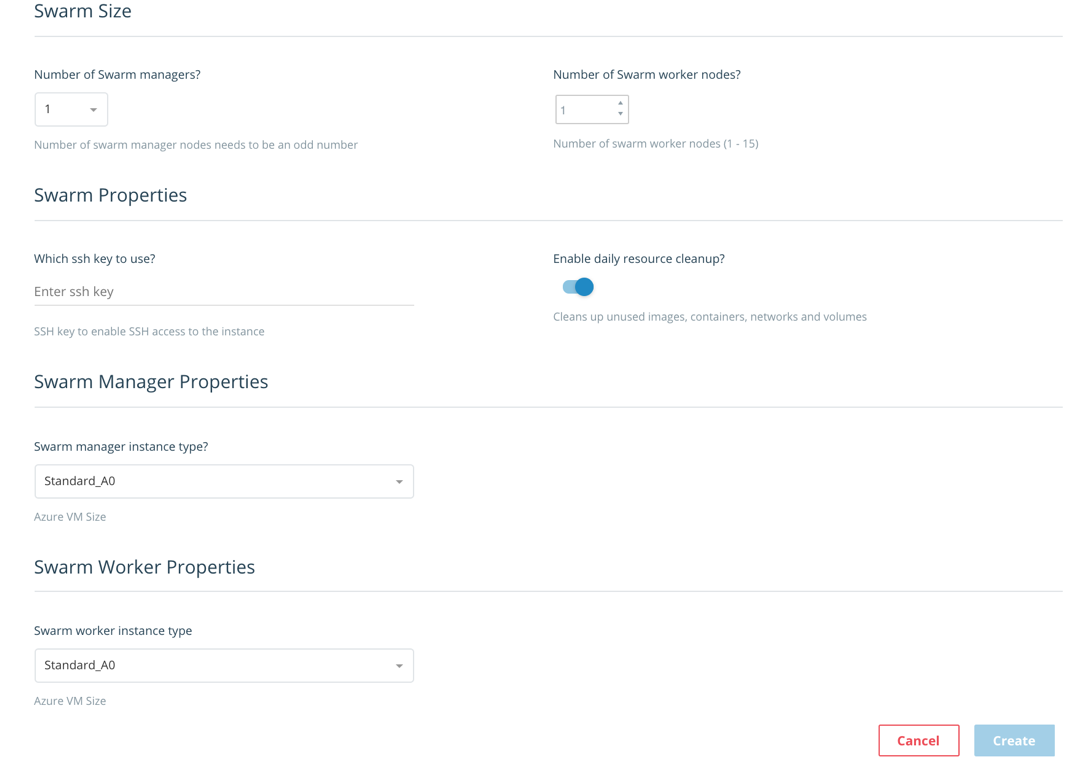
Task: Click the Enable daily resource cleanup label
Action: [639, 259]
